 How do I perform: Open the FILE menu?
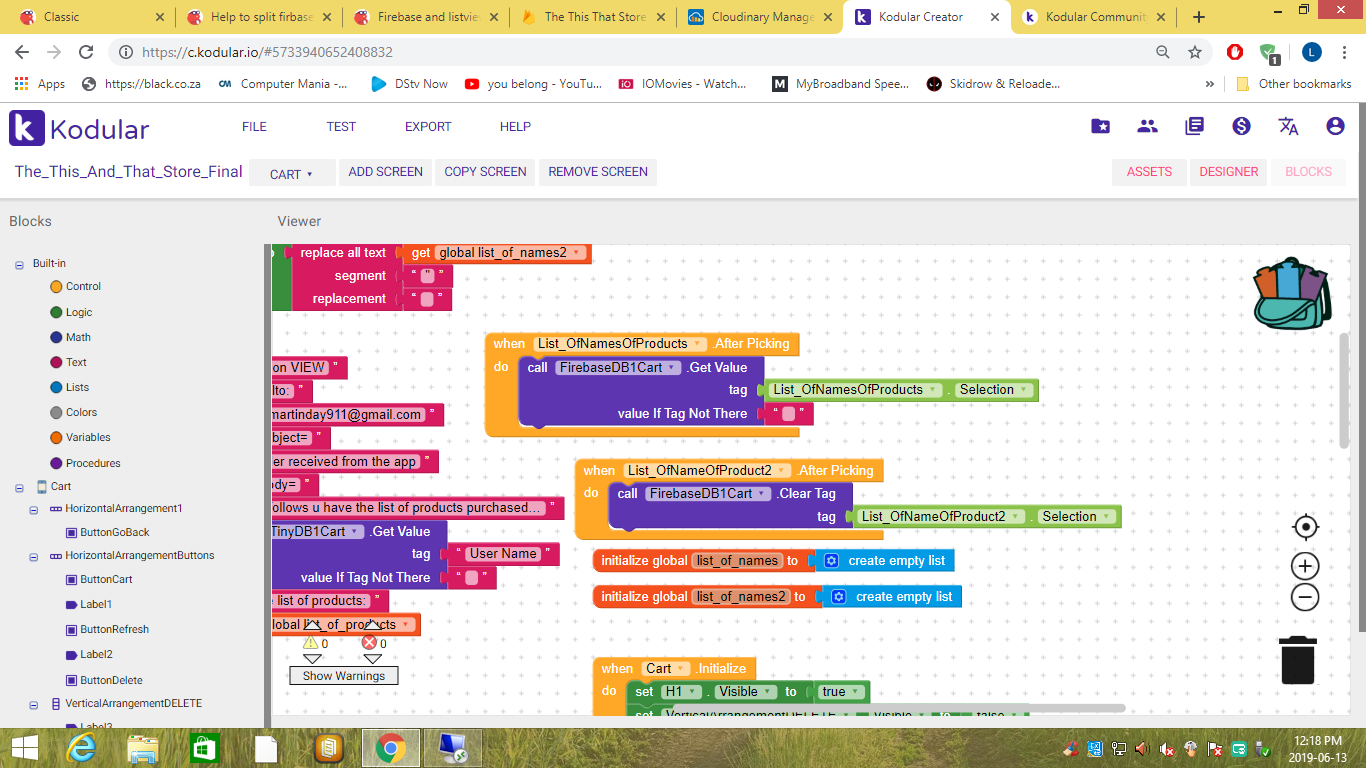click(x=254, y=127)
